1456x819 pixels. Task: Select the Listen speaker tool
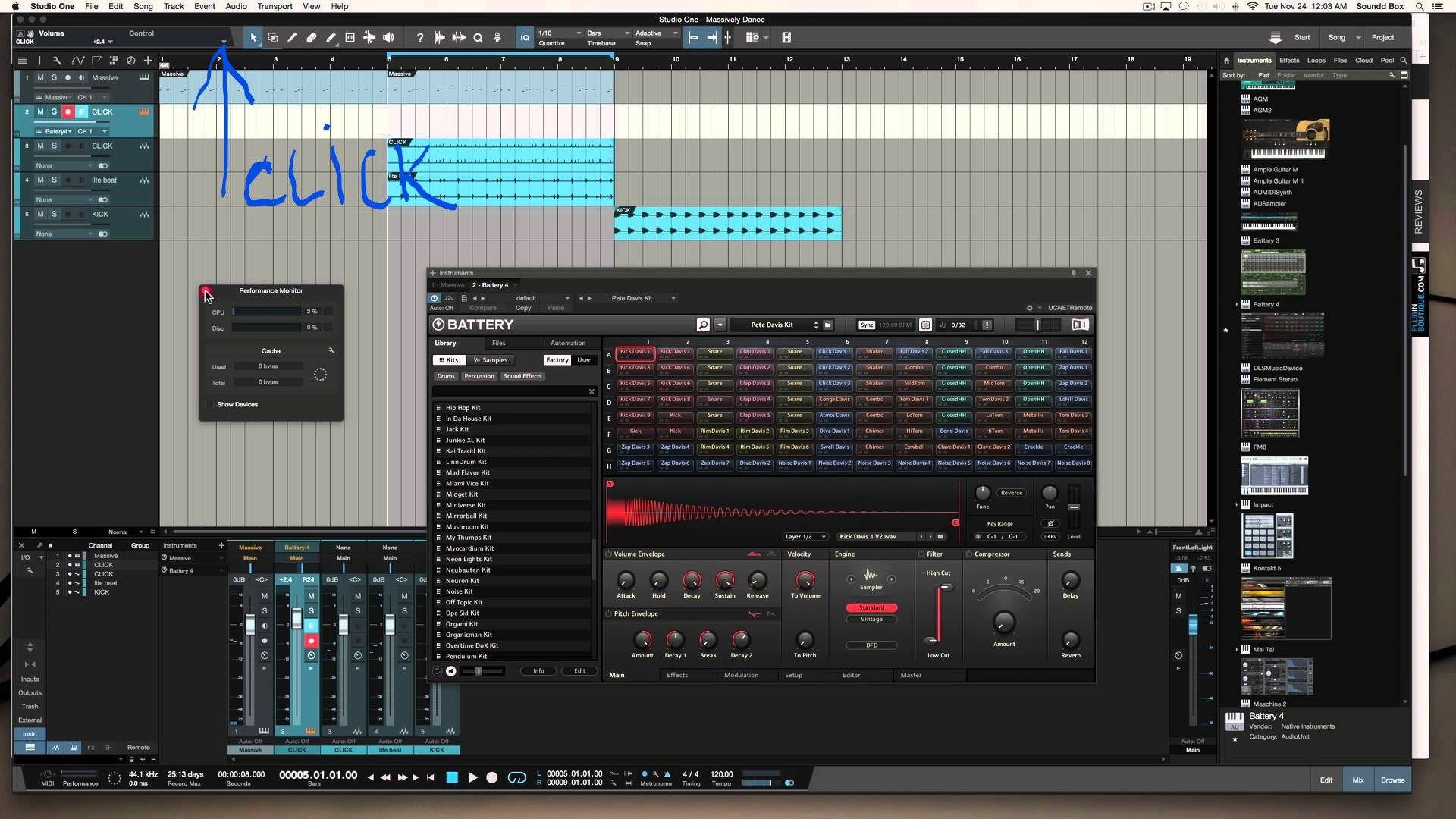[388, 37]
